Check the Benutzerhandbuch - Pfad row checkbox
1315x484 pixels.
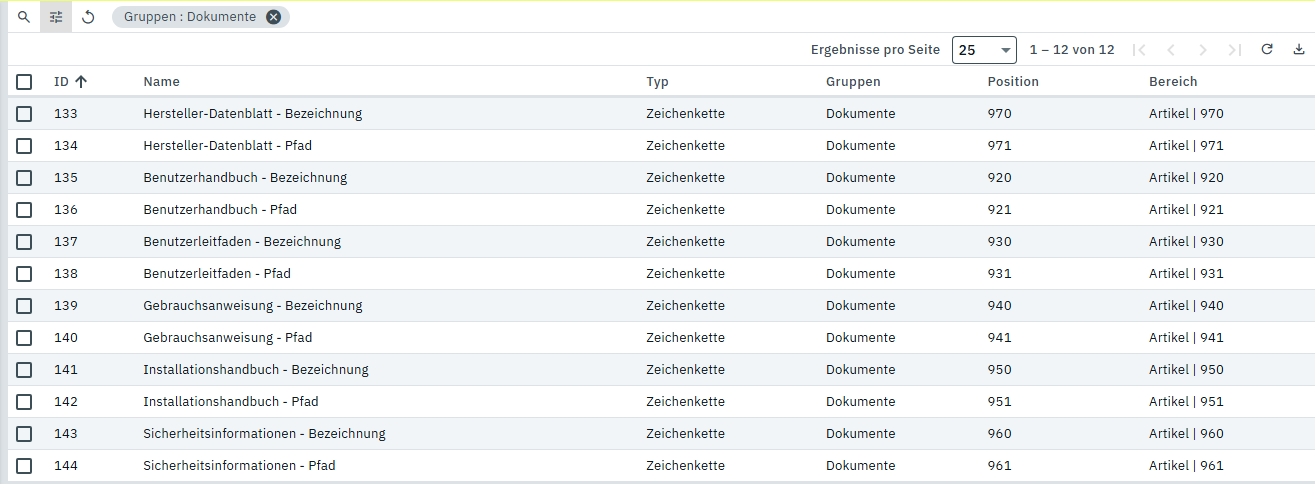coord(24,210)
